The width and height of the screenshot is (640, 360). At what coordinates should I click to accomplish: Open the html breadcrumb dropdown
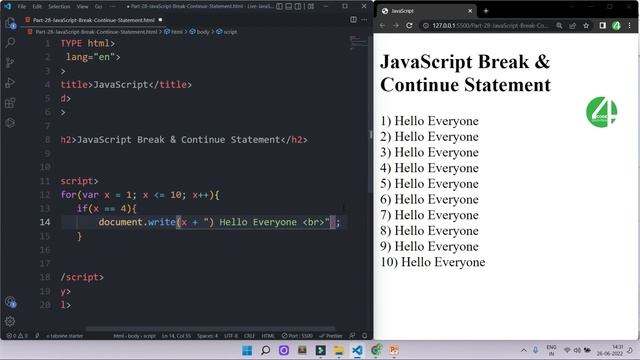pos(174,32)
